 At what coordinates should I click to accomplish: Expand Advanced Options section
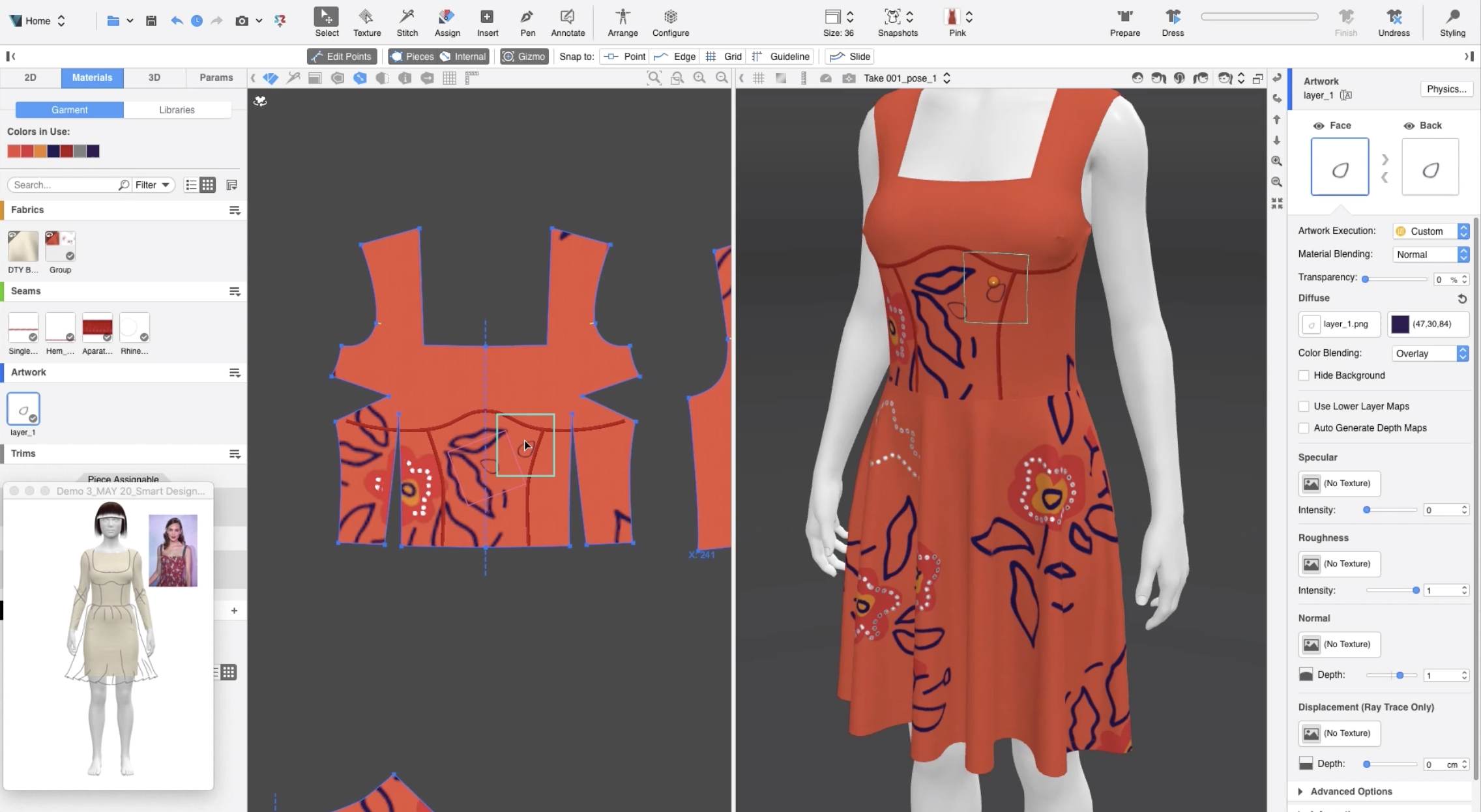tap(1351, 791)
